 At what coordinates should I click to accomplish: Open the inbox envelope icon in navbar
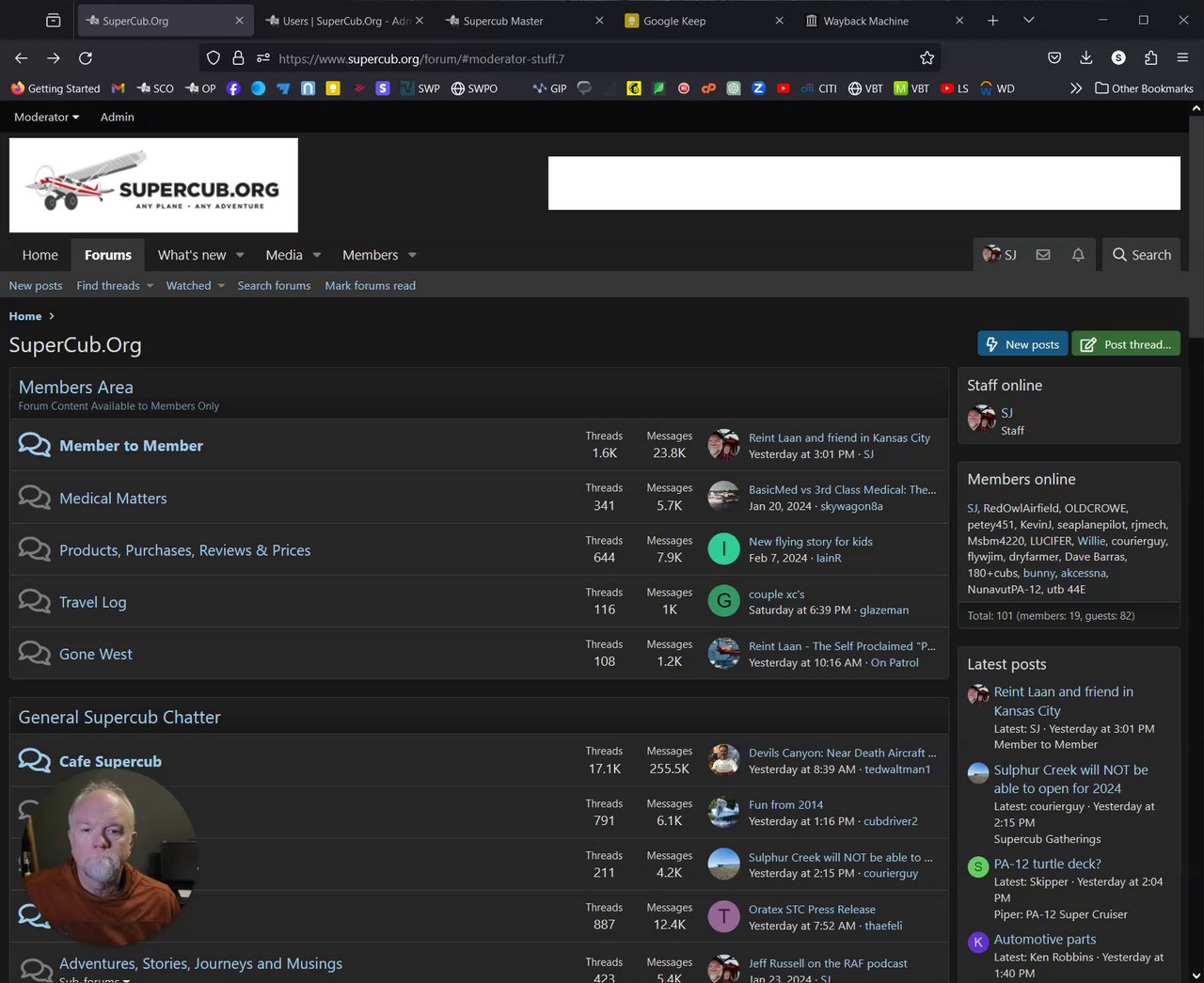pos(1043,255)
